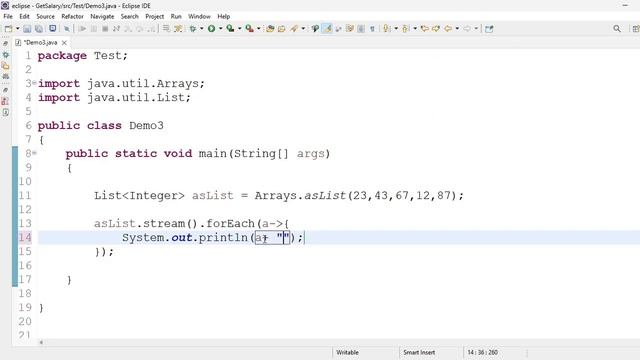Click the quick access magnifier icon
The image size is (640, 360).
(x=617, y=29)
